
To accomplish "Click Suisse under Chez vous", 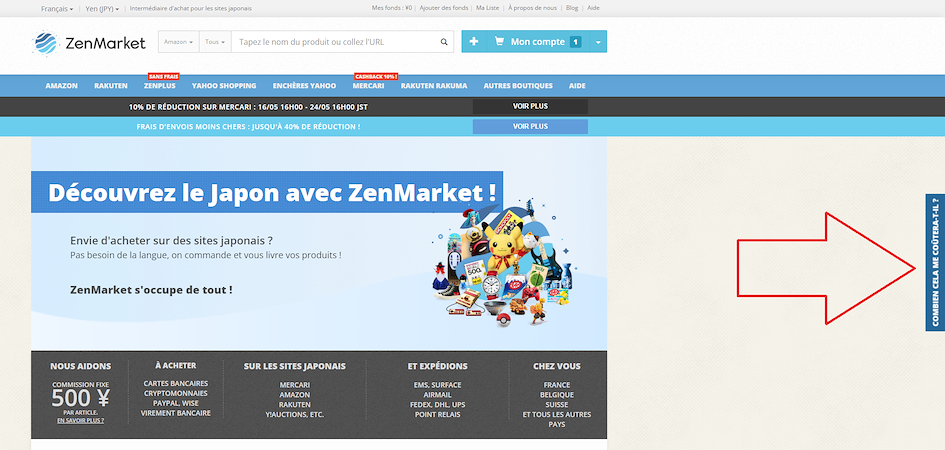I will coord(557,405).
